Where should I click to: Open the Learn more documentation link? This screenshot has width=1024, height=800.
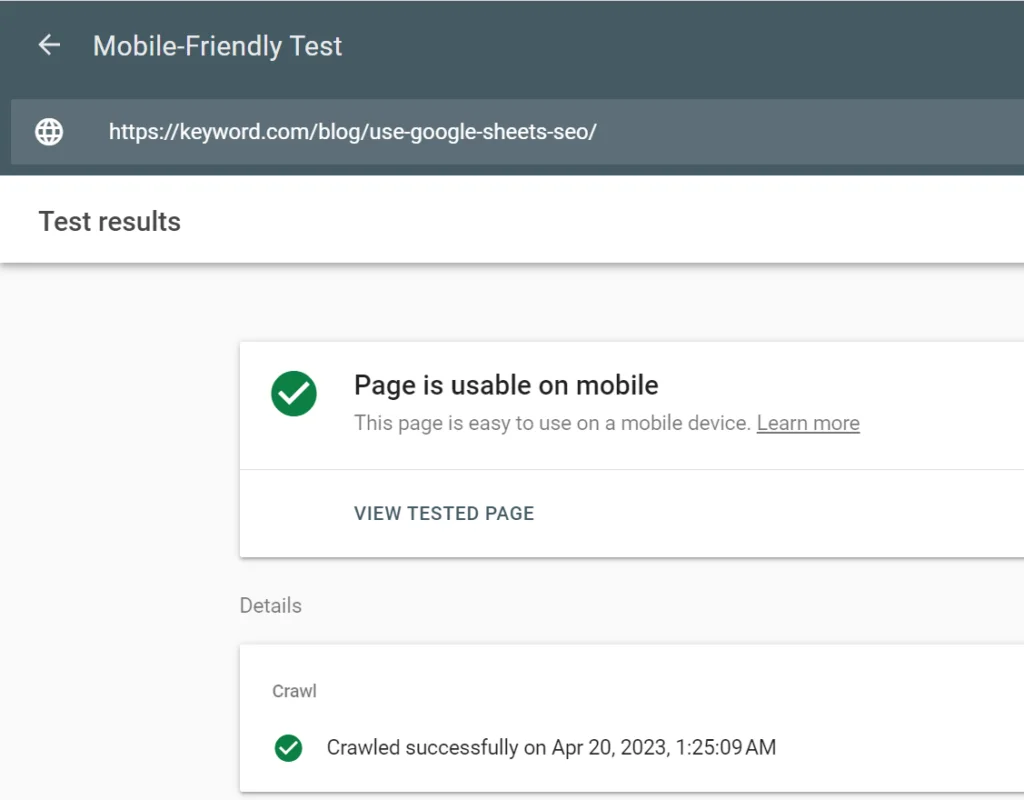[x=808, y=423]
